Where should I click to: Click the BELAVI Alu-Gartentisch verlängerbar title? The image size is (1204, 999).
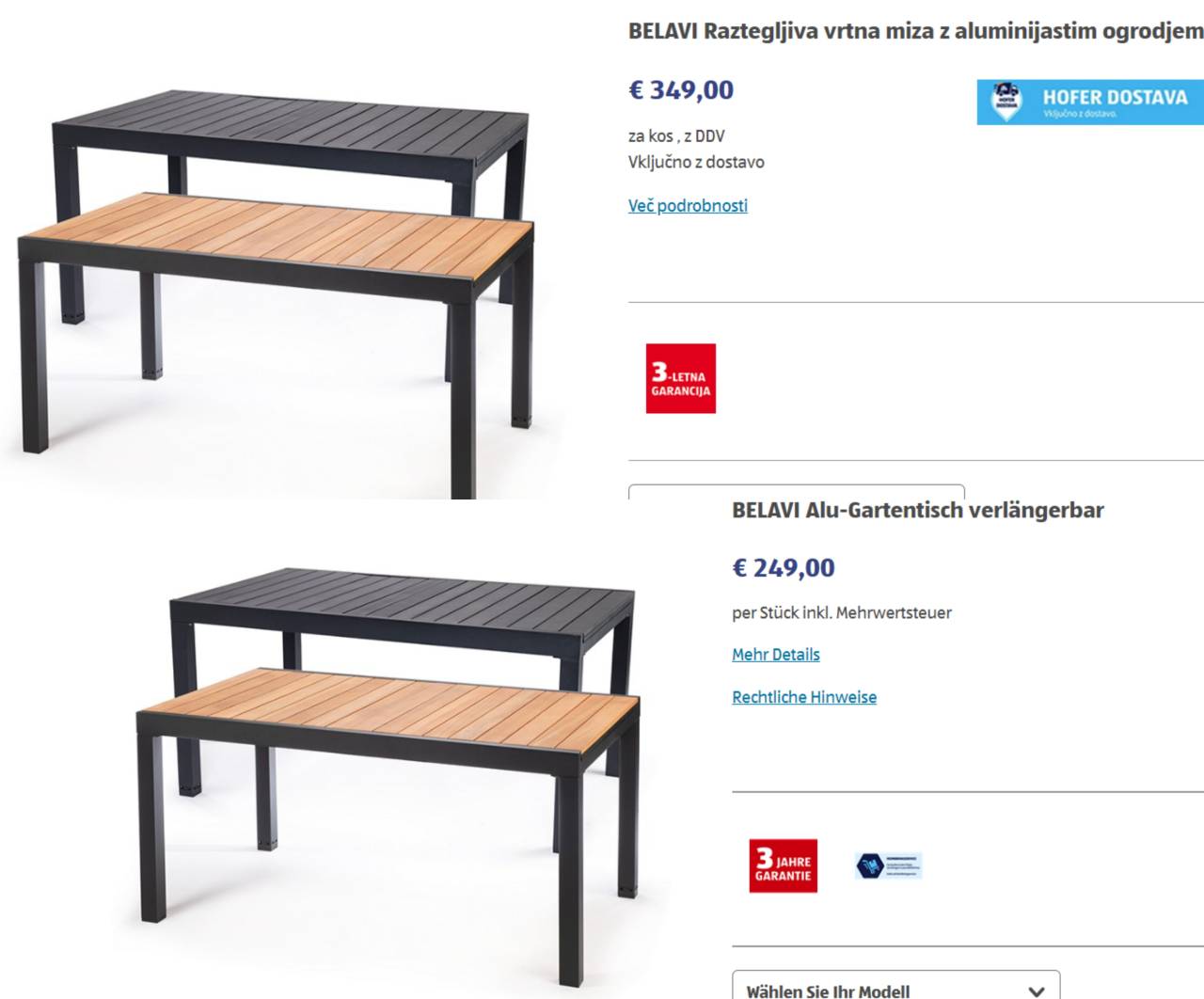[918, 510]
